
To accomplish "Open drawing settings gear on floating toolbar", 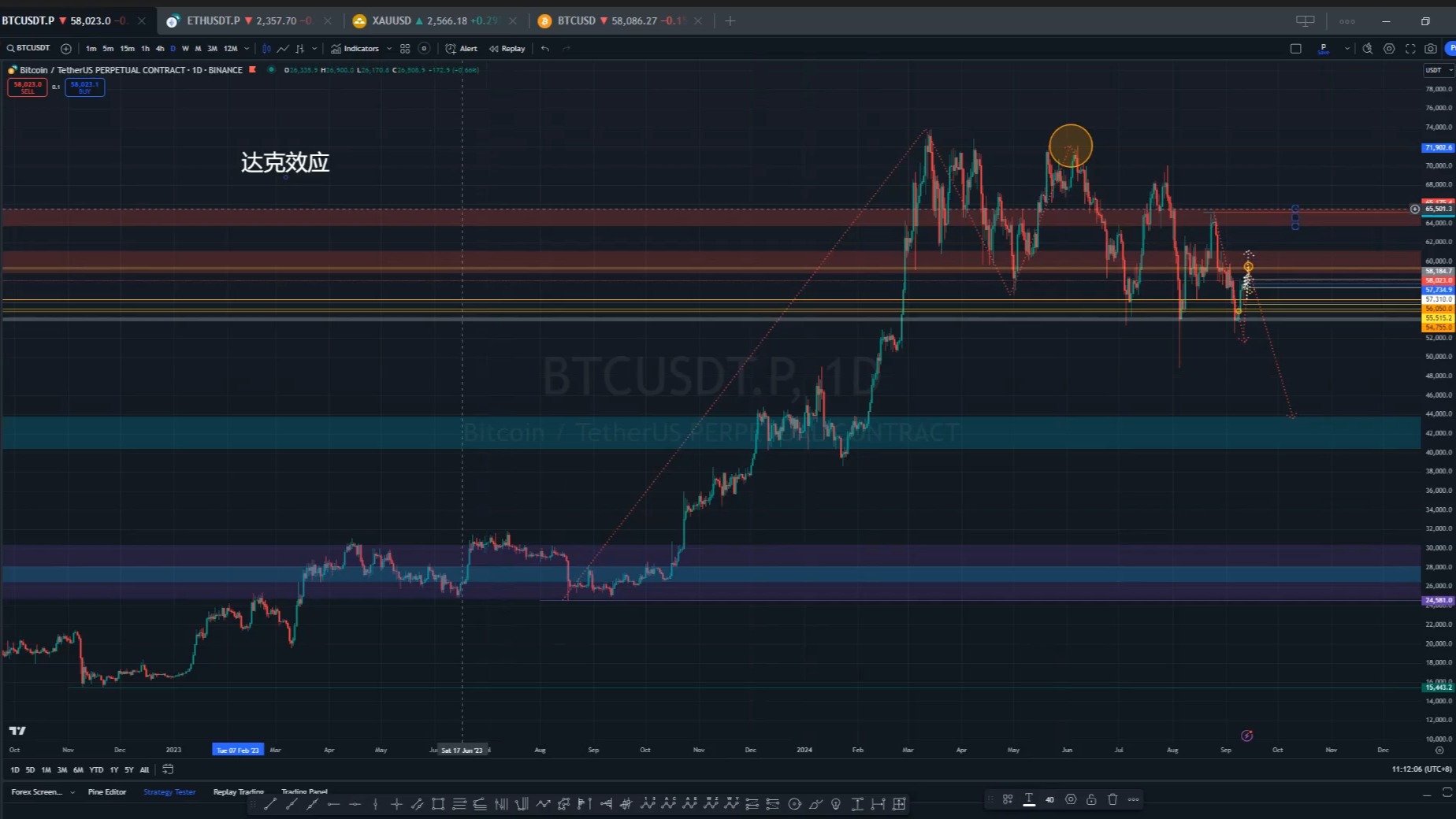I will [x=1071, y=799].
